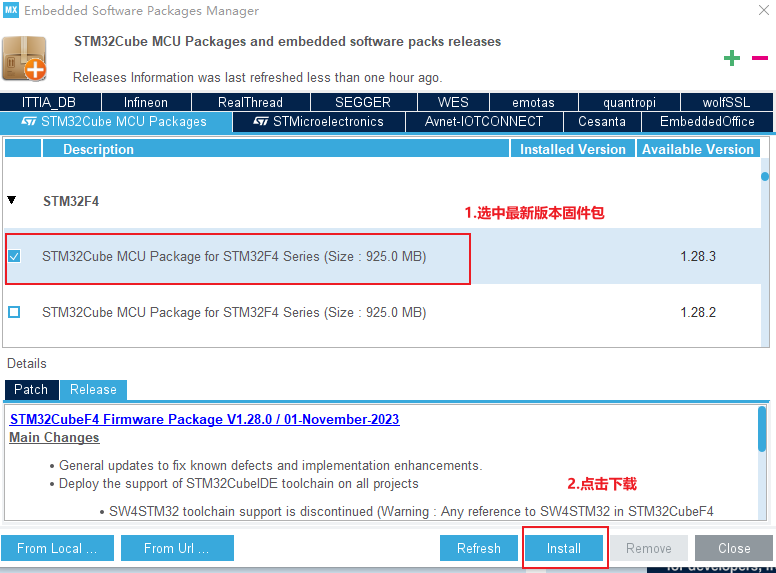Image resolution: width=776 pixels, height=573 pixels.
Task: Open the STMicroelectronics tab
Action: pos(319,122)
